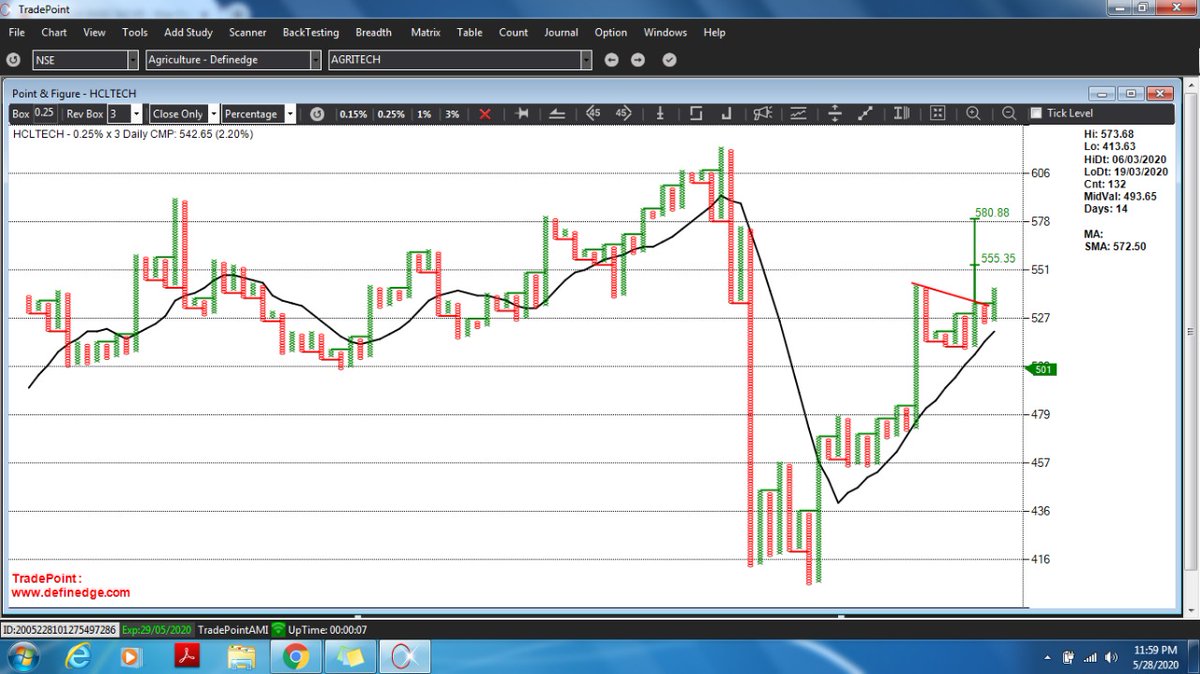
Task: Open the Percentage box type dropdown
Action: [290, 114]
